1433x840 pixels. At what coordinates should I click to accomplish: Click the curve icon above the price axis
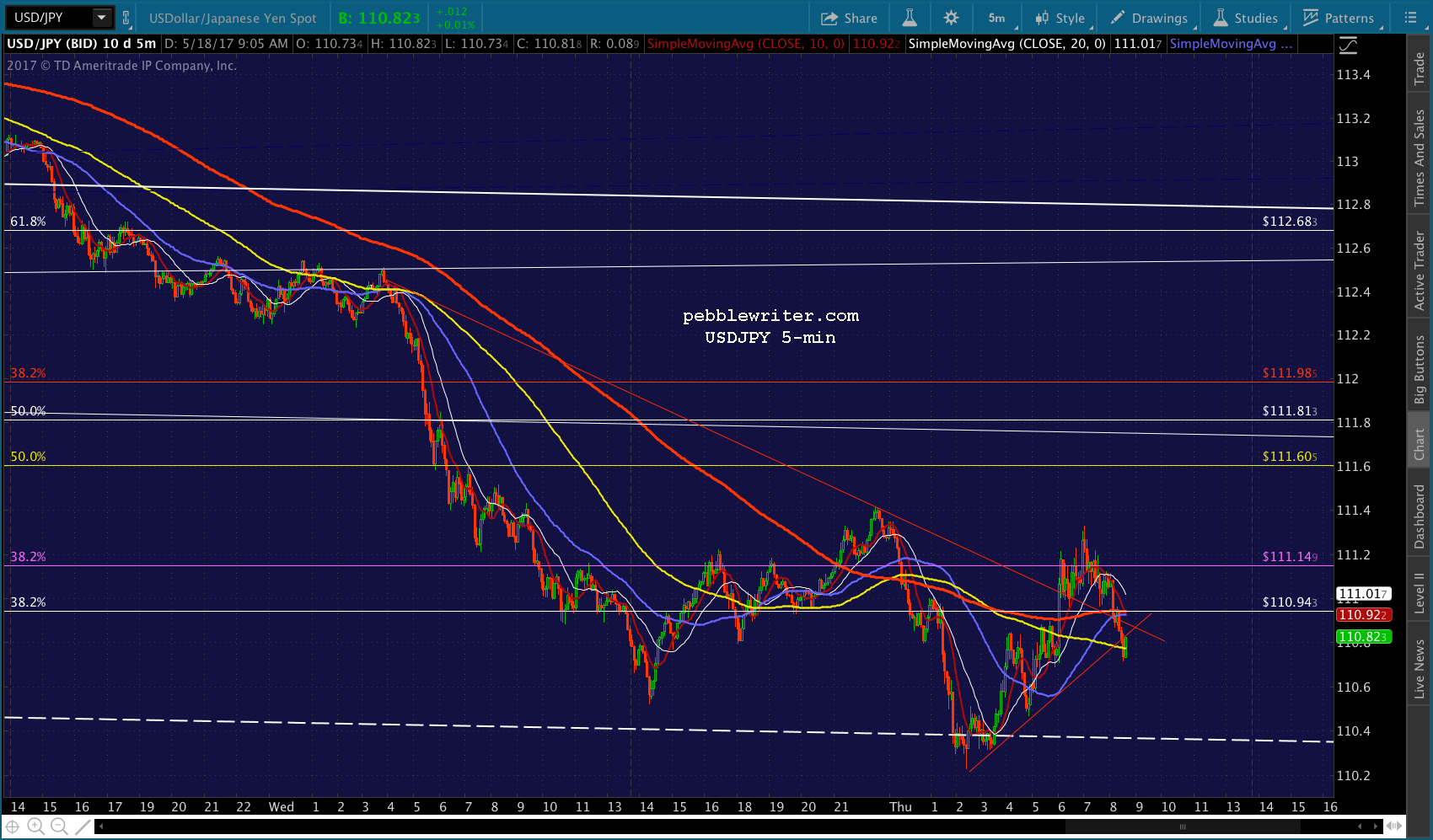coord(1348,45)
